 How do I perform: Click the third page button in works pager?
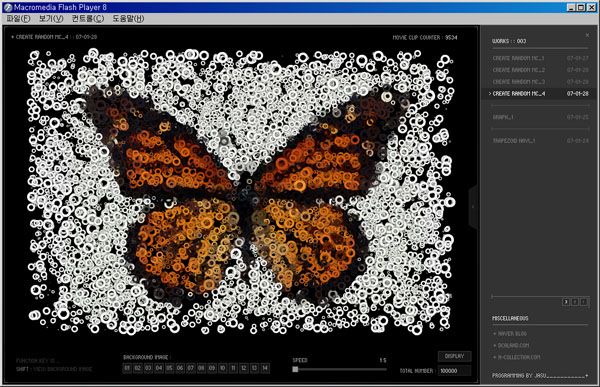[x=584, y=302]
